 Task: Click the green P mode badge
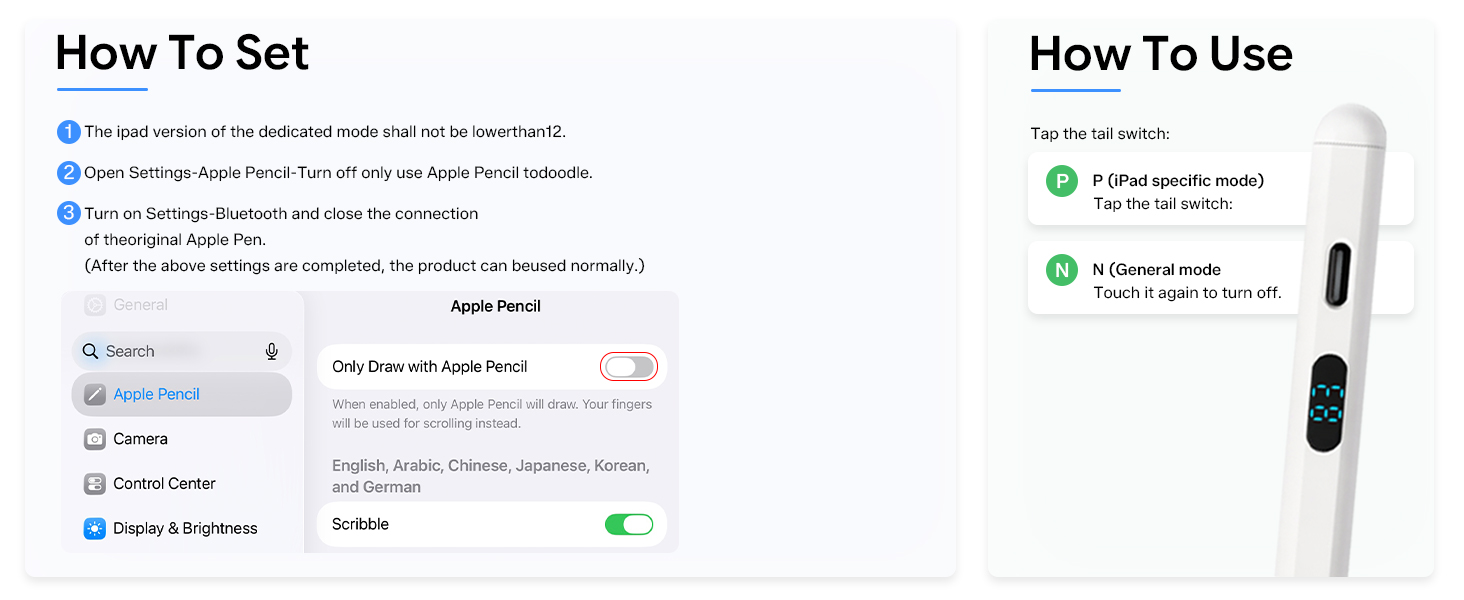1061,182
